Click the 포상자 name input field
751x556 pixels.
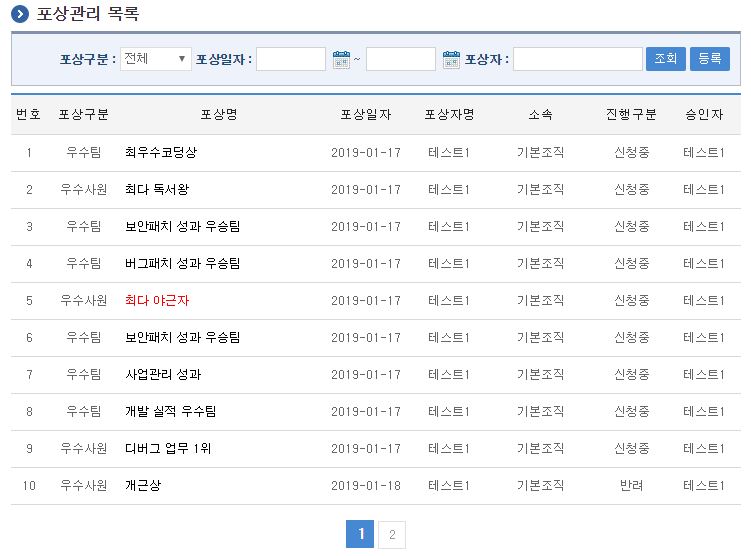point(577,59)
